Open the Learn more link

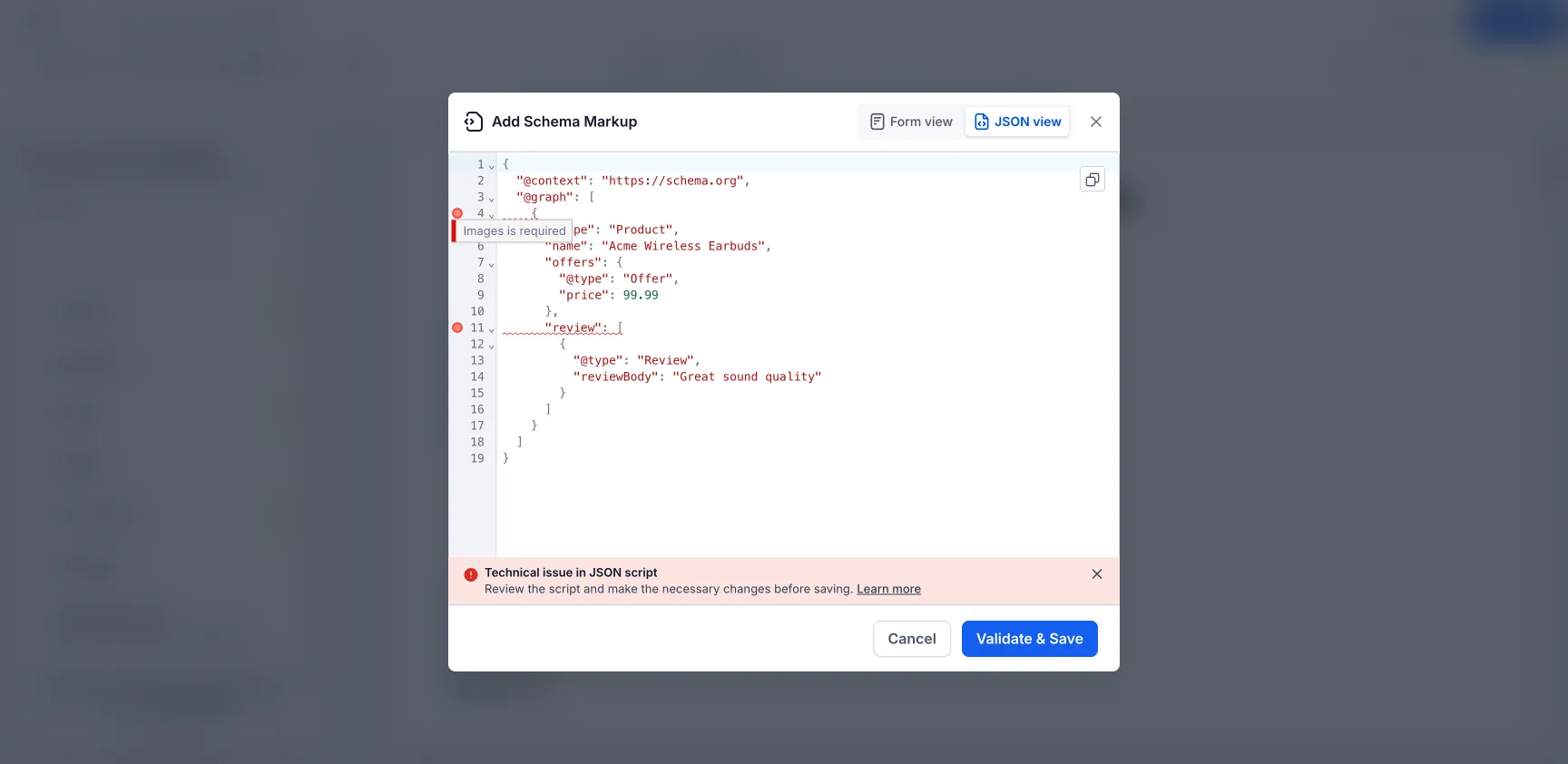pyautogui.click(x=888, y=589)
